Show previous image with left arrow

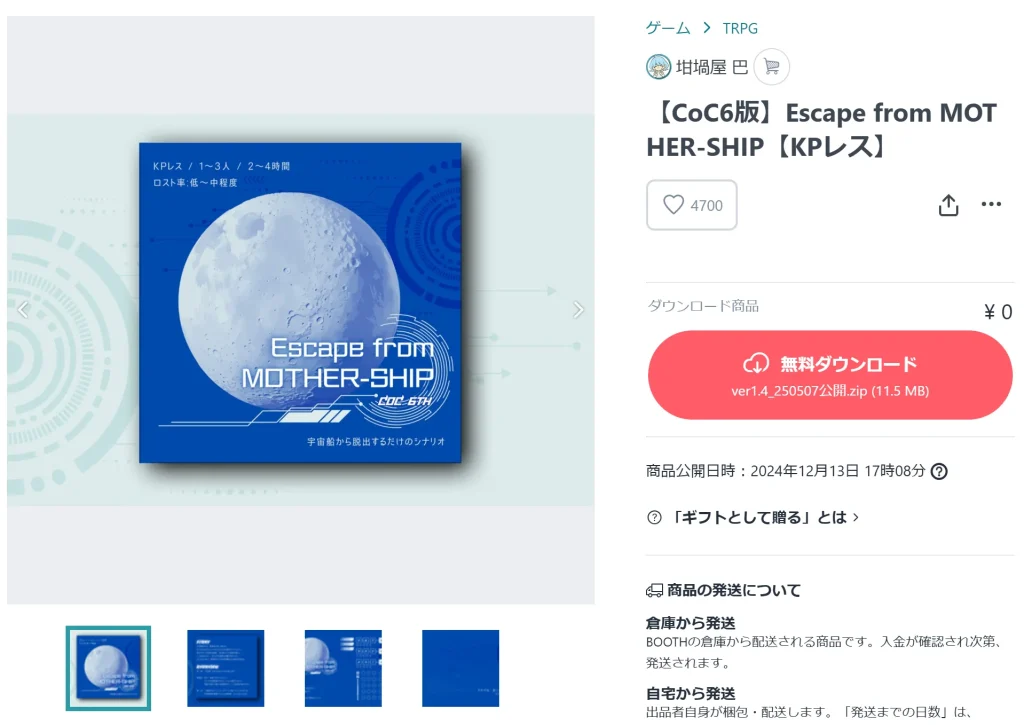tap(24, 310)
